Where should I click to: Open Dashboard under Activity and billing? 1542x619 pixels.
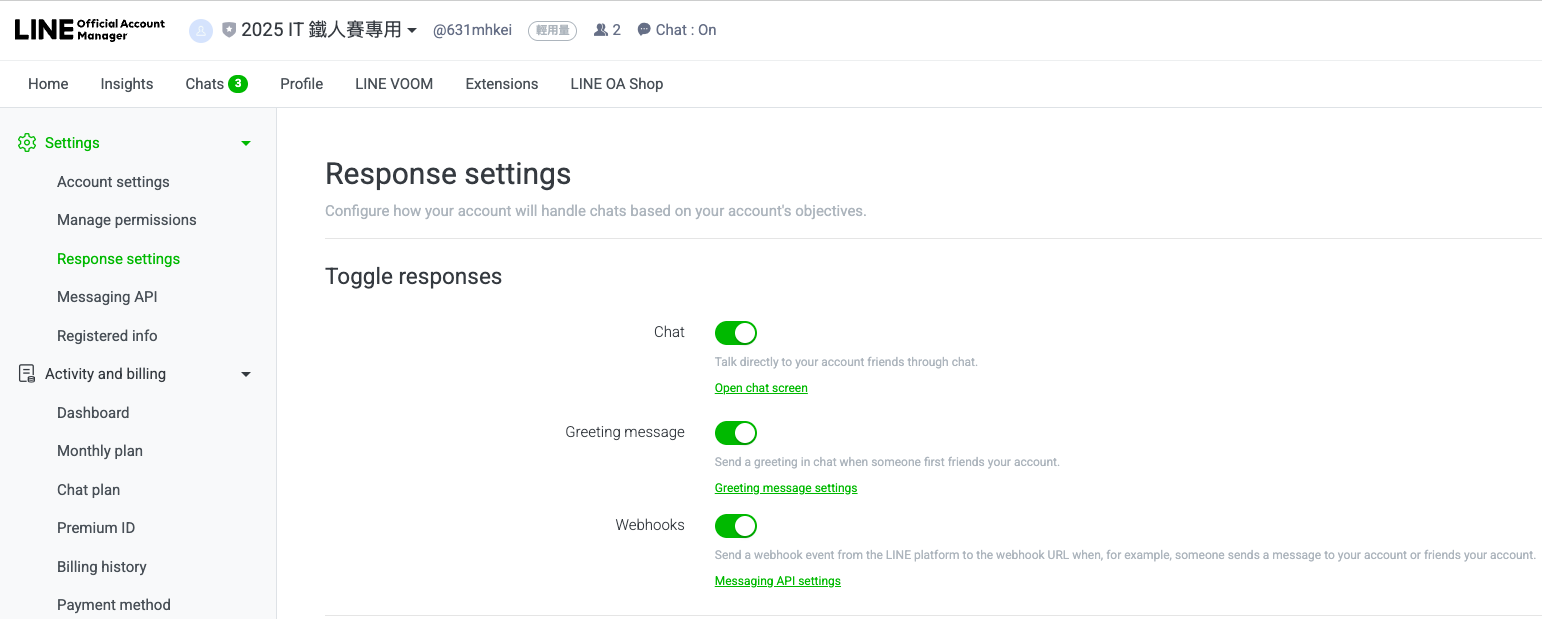(x=93, y=413)
